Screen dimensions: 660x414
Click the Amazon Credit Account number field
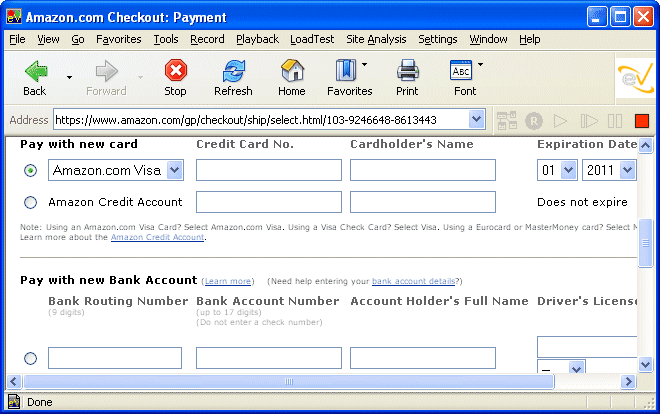[x=269, y=202]
